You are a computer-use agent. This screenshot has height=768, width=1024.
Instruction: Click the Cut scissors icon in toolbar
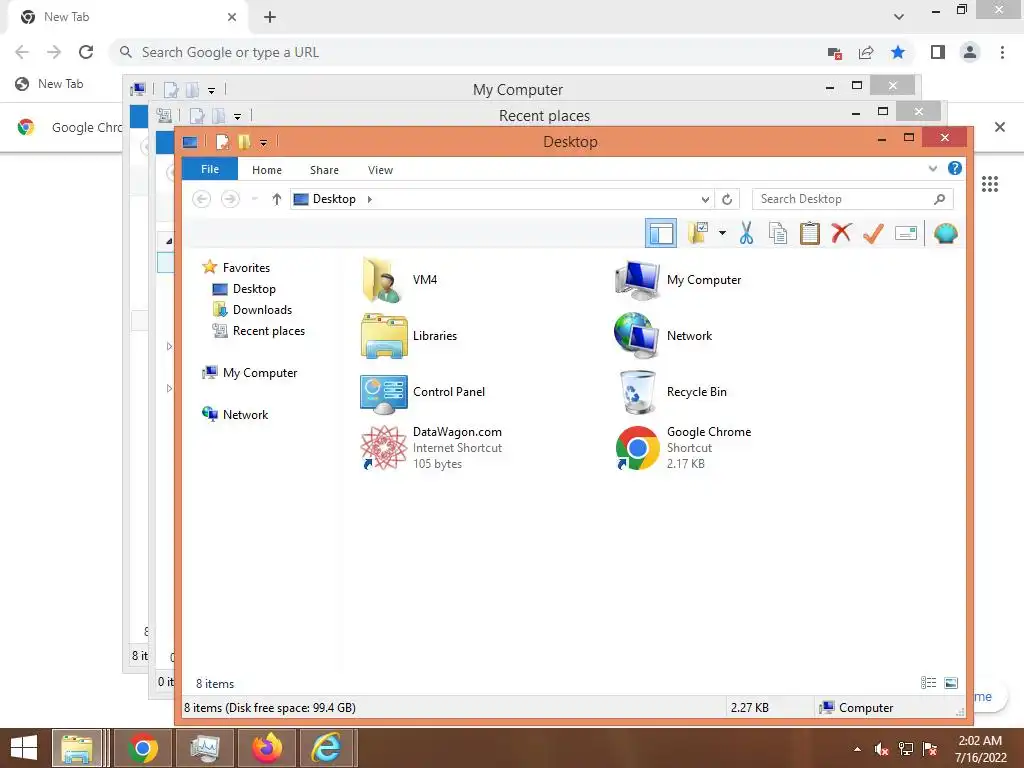[746, 233]
